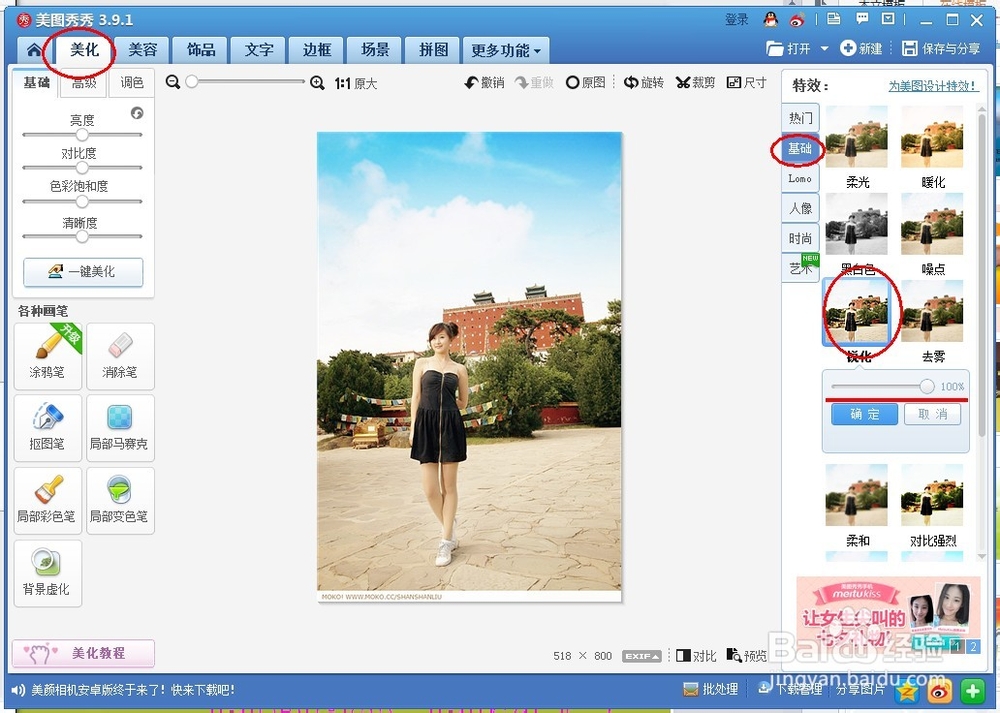The height and width of the screenshot is (713, 1000).
Task: Click the 色彩饱和度 saturation slider handle
Action: click(x=82, y=202)
